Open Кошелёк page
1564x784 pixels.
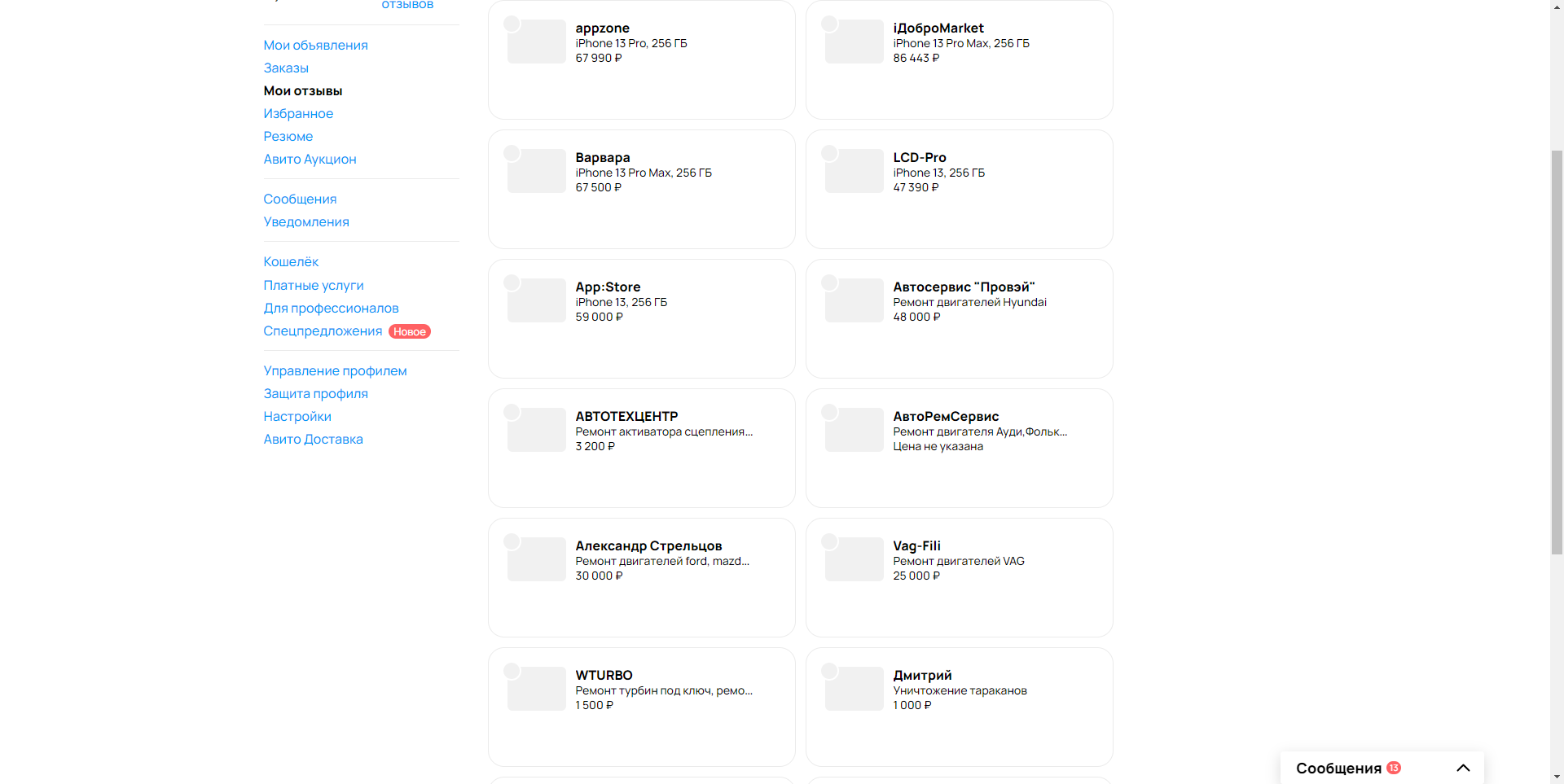click(x=291, y=261)
